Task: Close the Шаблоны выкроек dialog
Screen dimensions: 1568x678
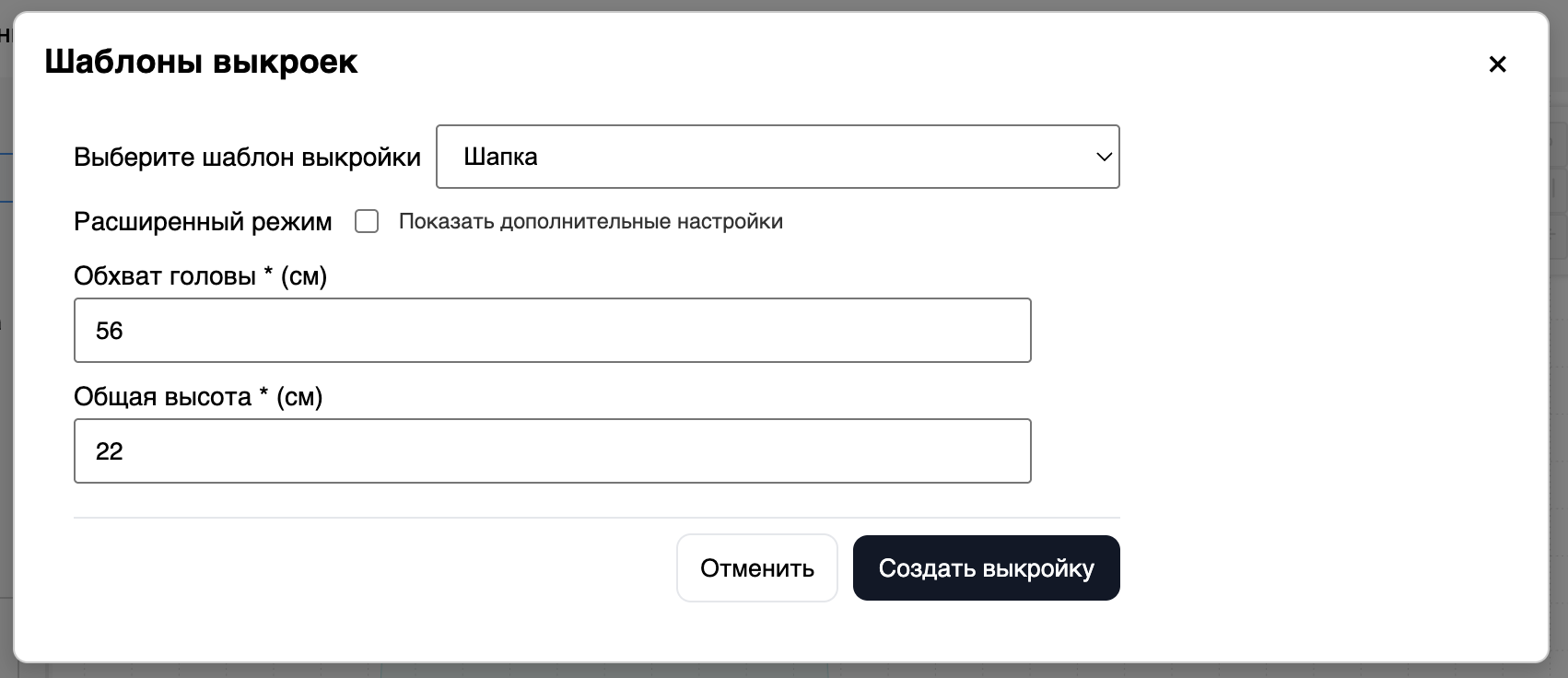Action: point(1497,64)
